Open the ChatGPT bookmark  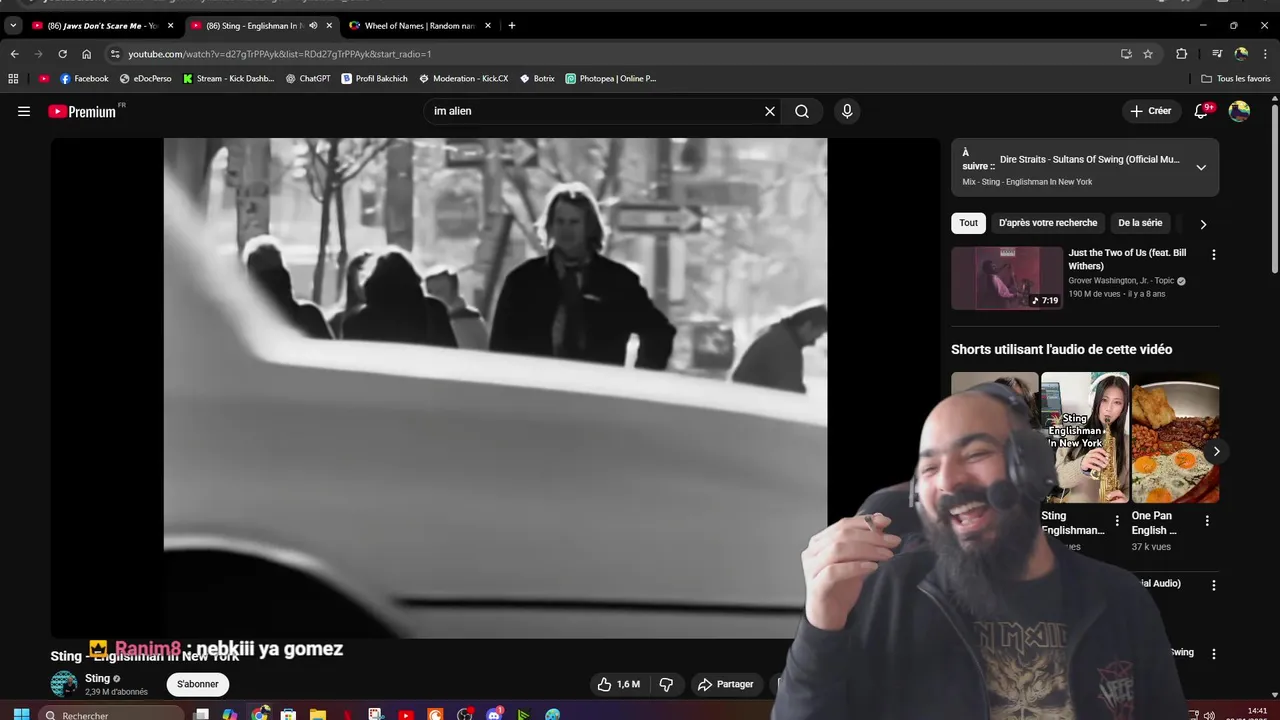308,78
